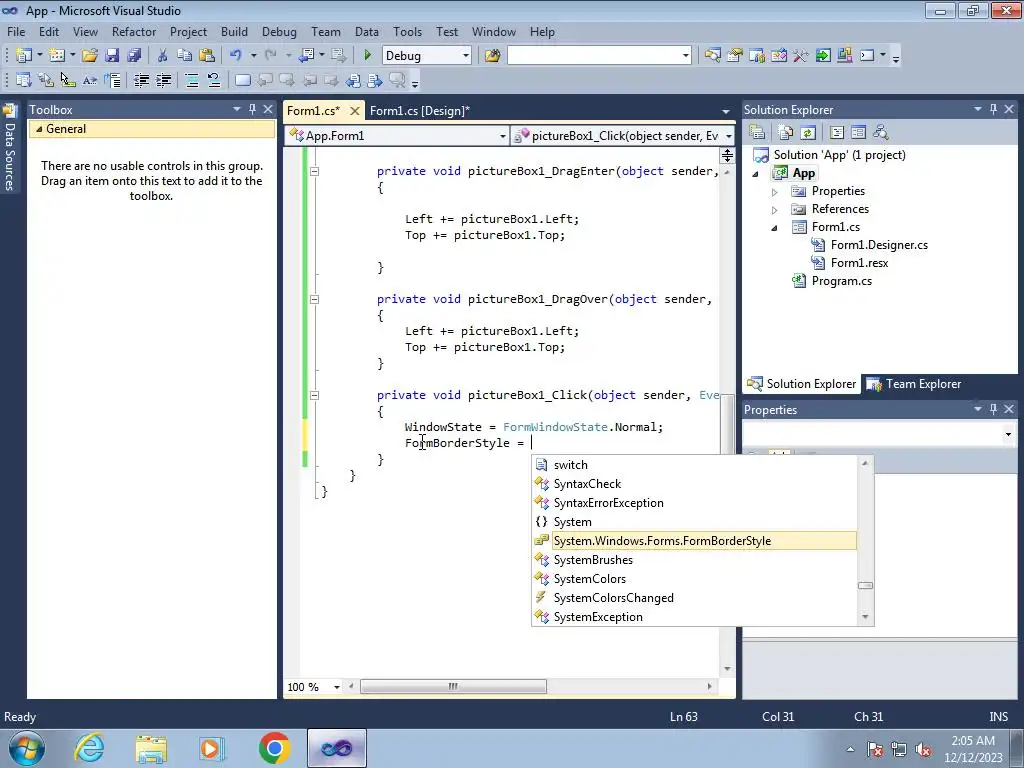Viewport: 1024px width, 768px height.
Task: Click the editor horizontal scrollbar thumb
Action: pos(453,686)
